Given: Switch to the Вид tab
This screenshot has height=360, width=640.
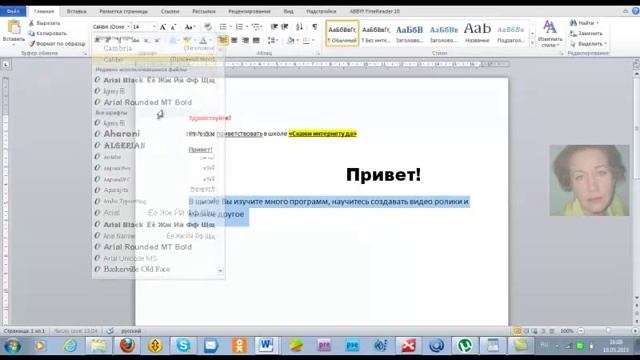Looking at the screenshot, I should coord(288,11).
